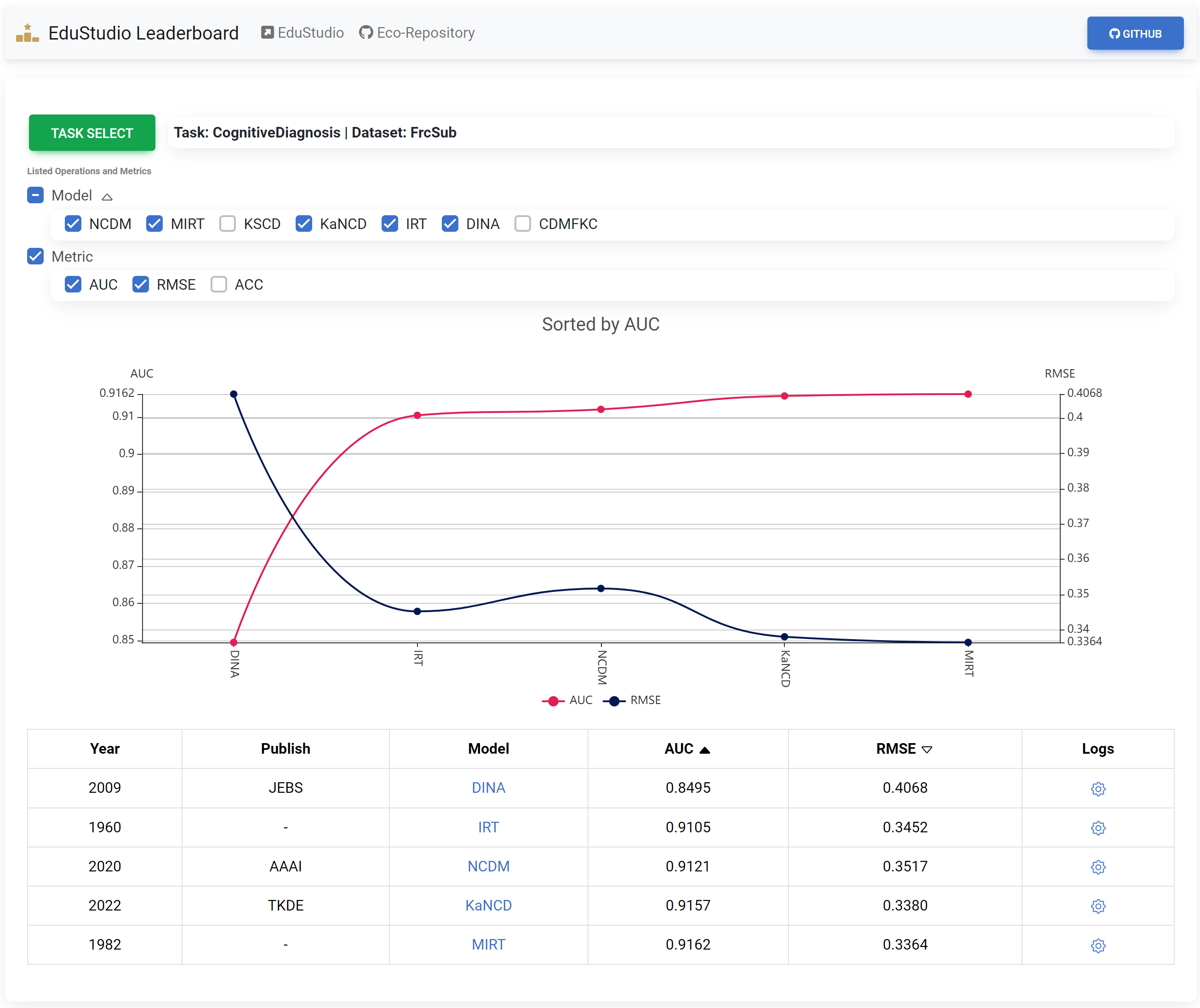Click the Eco-Repository GitHub icon
1200x1008 pixels.
[x=365, y=33]
